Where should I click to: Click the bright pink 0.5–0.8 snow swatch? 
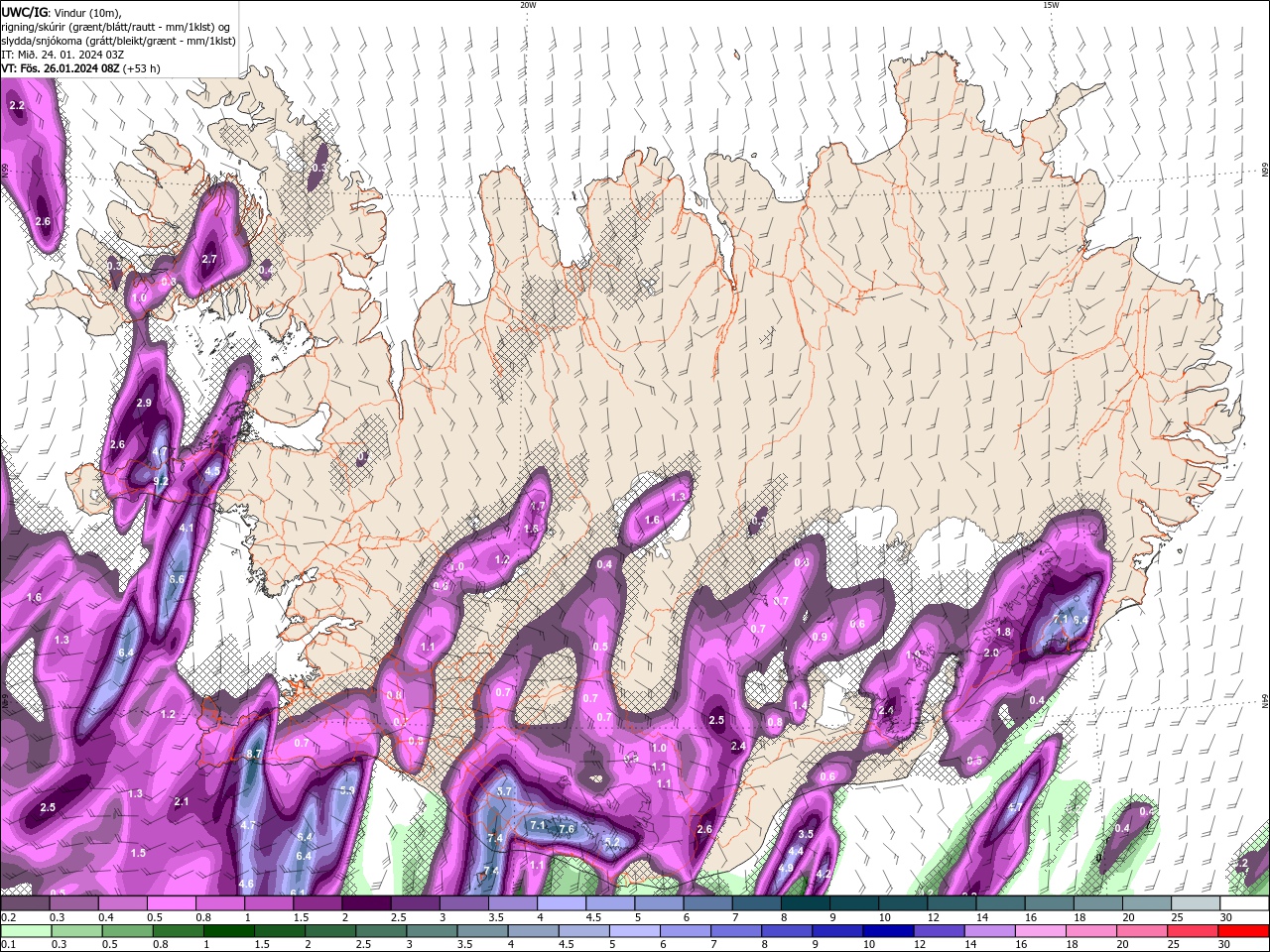(172, 903)
